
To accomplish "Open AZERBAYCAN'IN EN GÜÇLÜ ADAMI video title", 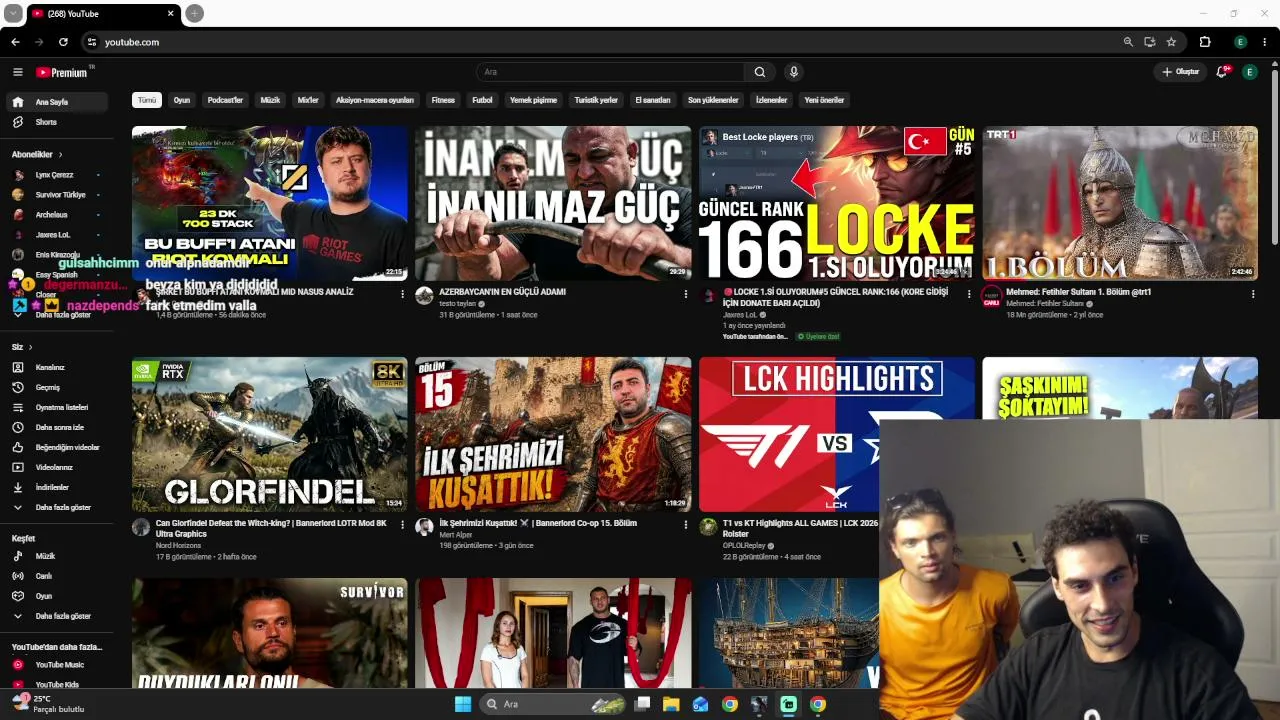I will pos(502,292).
